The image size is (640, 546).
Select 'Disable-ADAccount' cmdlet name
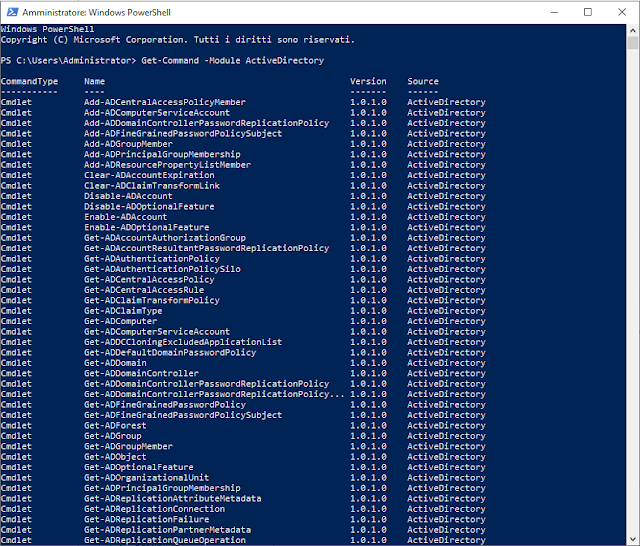click(x=128, y=196)
